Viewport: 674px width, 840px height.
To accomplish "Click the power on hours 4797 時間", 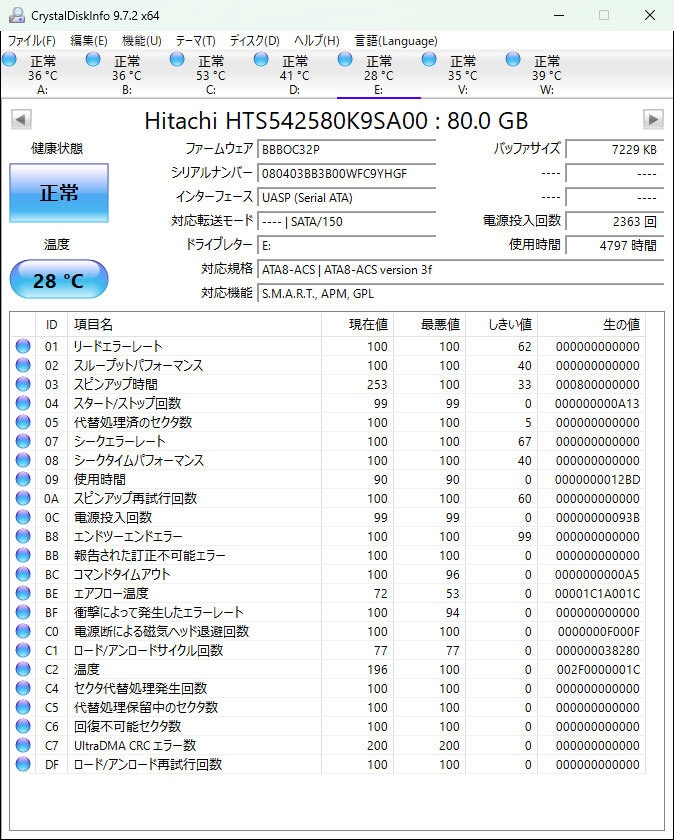I will (615, 245).
